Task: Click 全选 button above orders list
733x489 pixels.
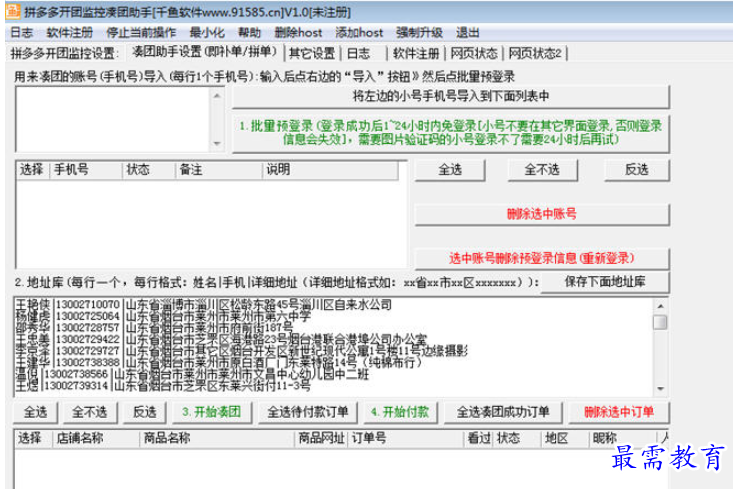Action: (x=36, y=412)
